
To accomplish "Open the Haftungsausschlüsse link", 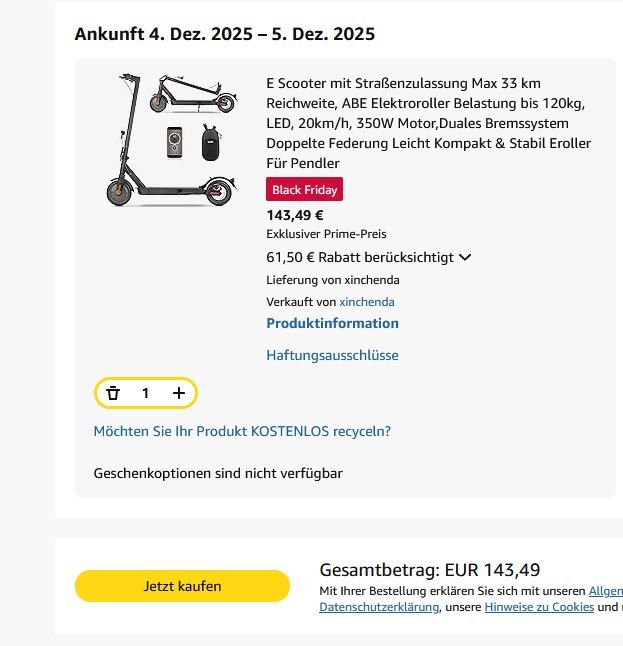I will (332, 355).
